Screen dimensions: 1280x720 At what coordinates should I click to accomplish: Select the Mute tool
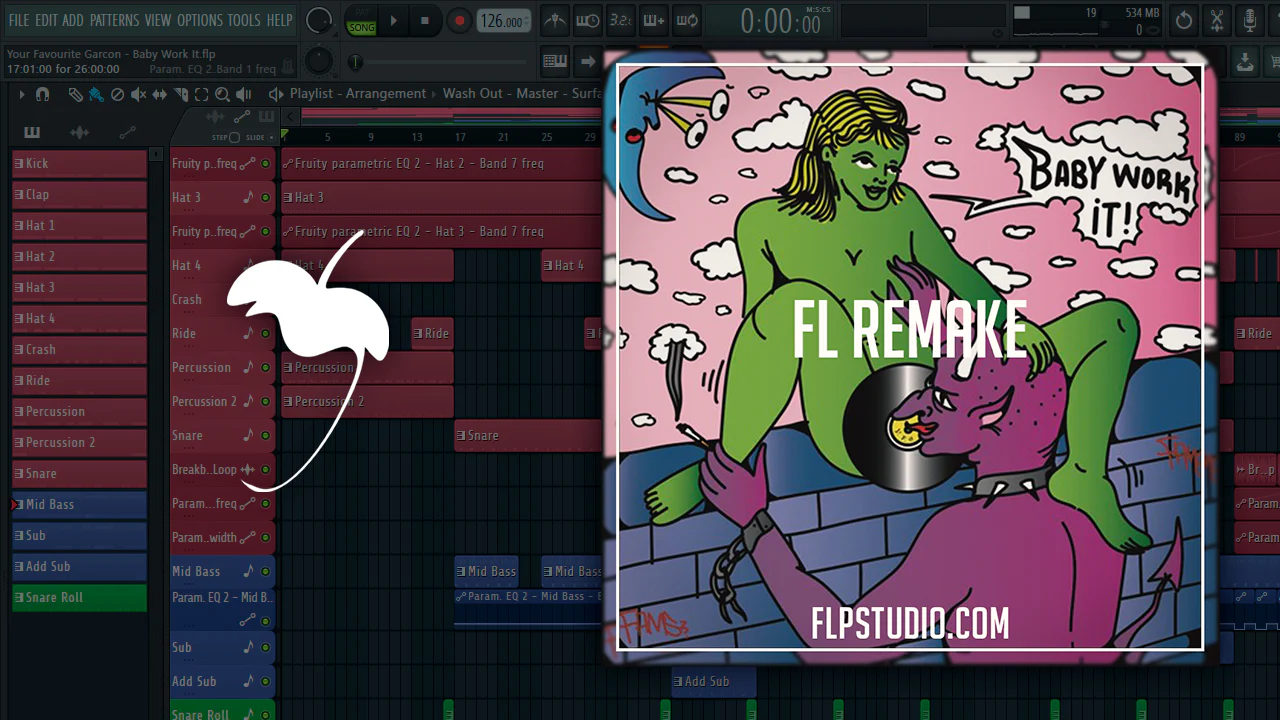click(x=138, y=94)
